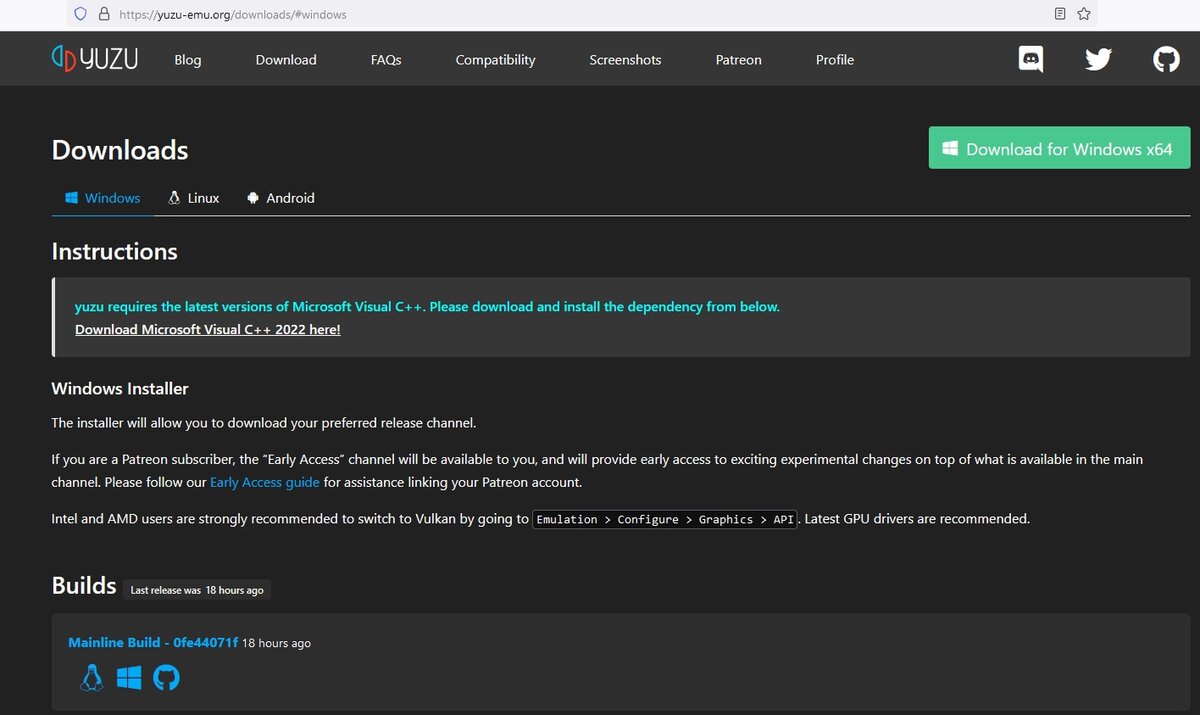Click the Last release was 18 hours ago badge
The height and width of the screenshot is (715, 1200).
pyautogui.click(x=197, y=590)
